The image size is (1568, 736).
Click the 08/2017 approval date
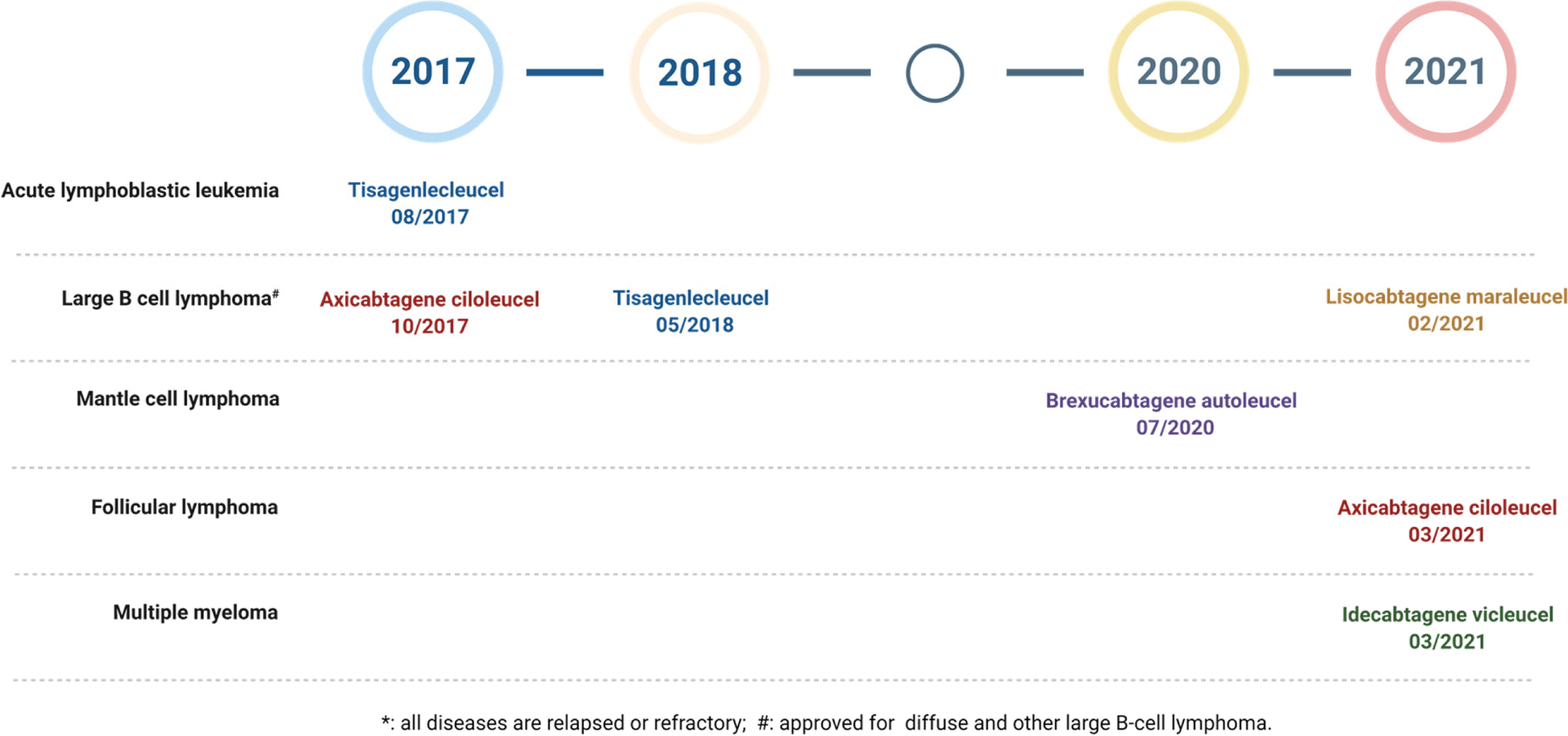tap(430, 217)
